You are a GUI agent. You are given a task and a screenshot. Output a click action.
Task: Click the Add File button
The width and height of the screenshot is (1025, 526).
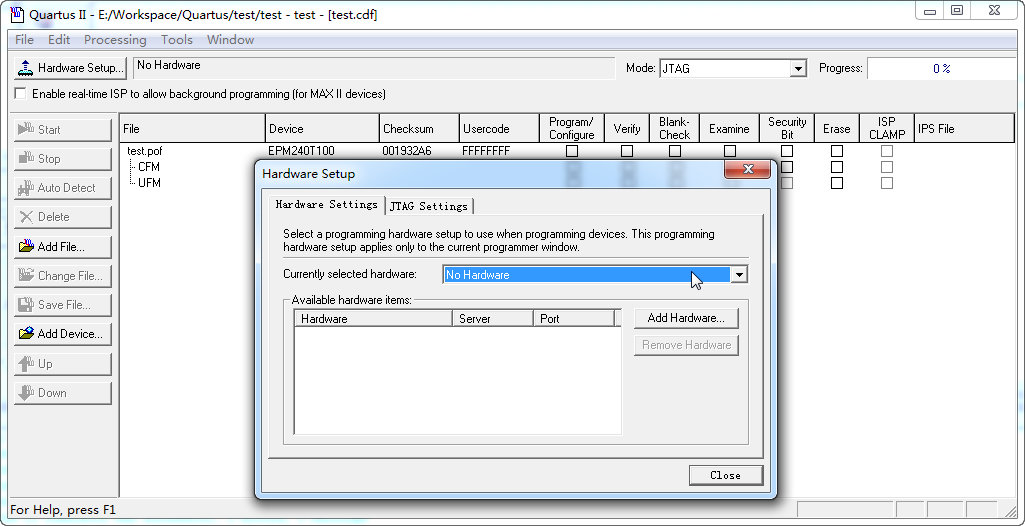(x=62, y=247)
